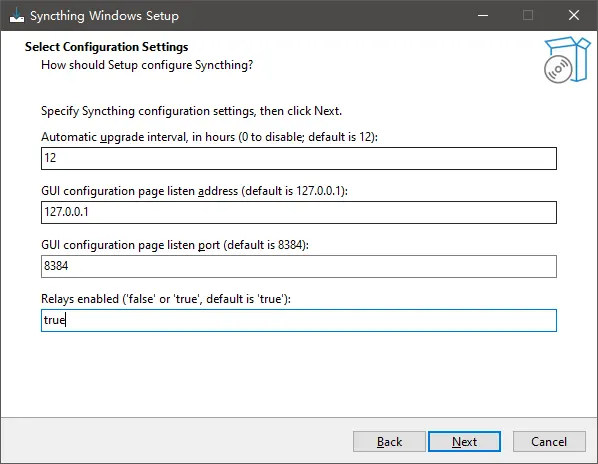This screenshot has height=464, width=598.
Task: Click the setup box and disc icon
Action: tap(567, 60)
